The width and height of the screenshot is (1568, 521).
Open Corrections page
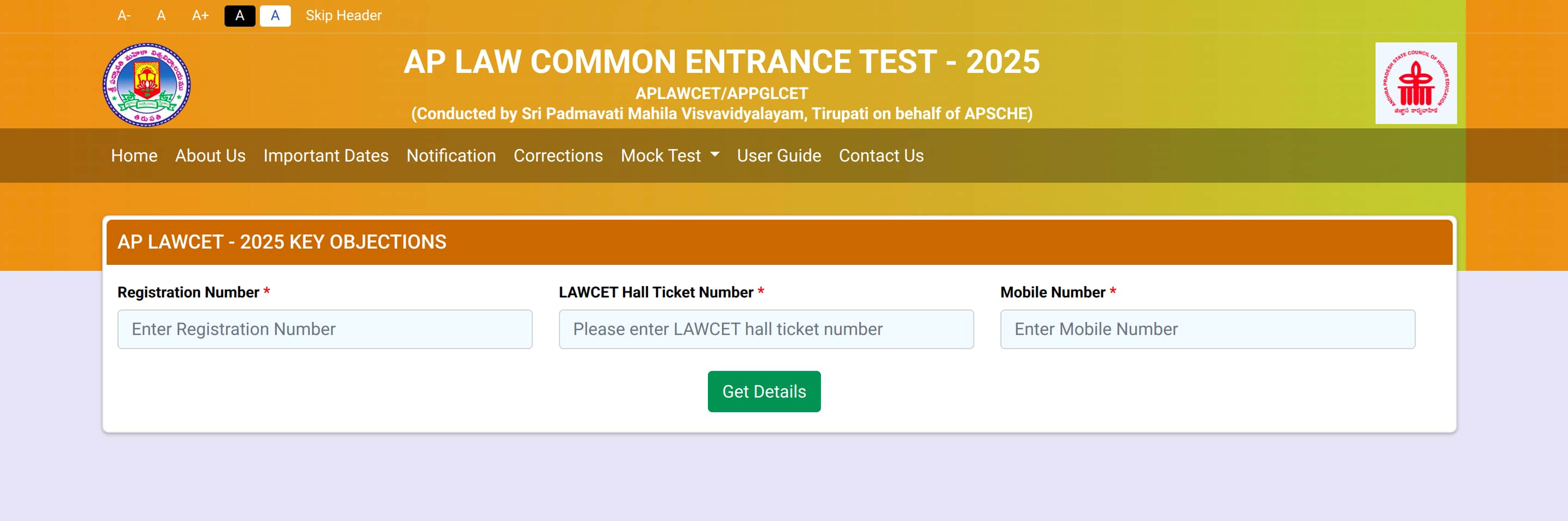pos(558,156)
